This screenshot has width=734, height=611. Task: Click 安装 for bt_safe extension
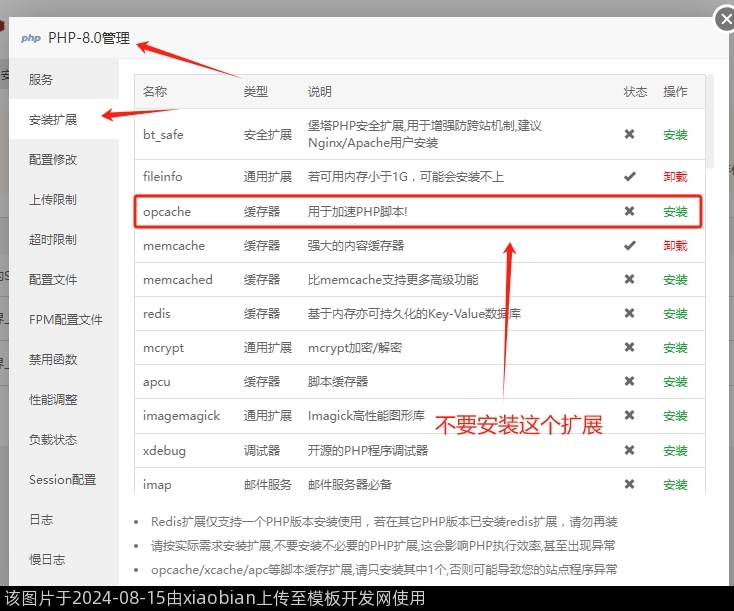(x=675, y=134)
